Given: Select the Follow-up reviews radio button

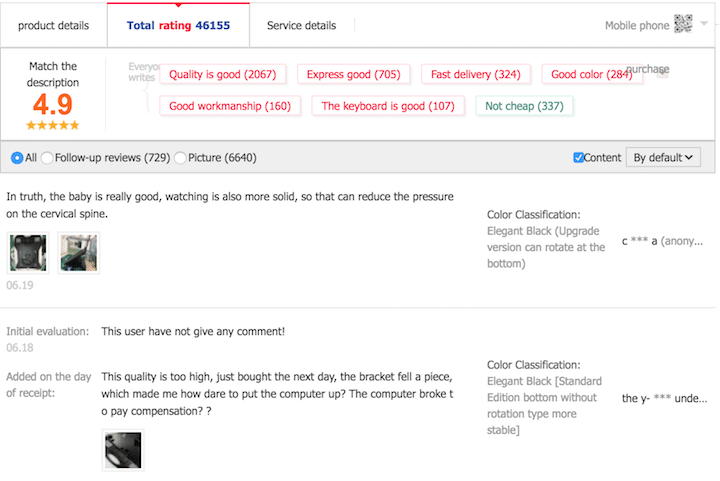Looking at the screenshot, I should pos(48,158).
